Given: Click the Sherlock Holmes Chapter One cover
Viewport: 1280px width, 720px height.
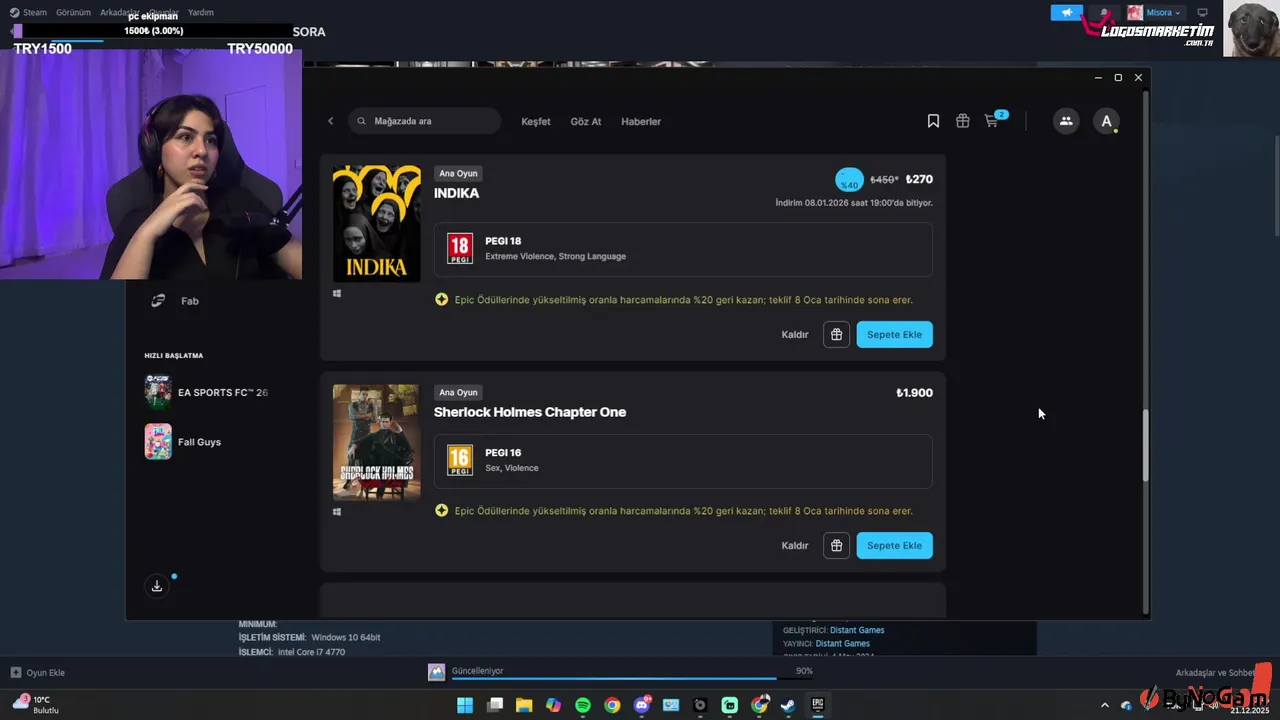Looking at the screenshot, I should click(376, 442).
